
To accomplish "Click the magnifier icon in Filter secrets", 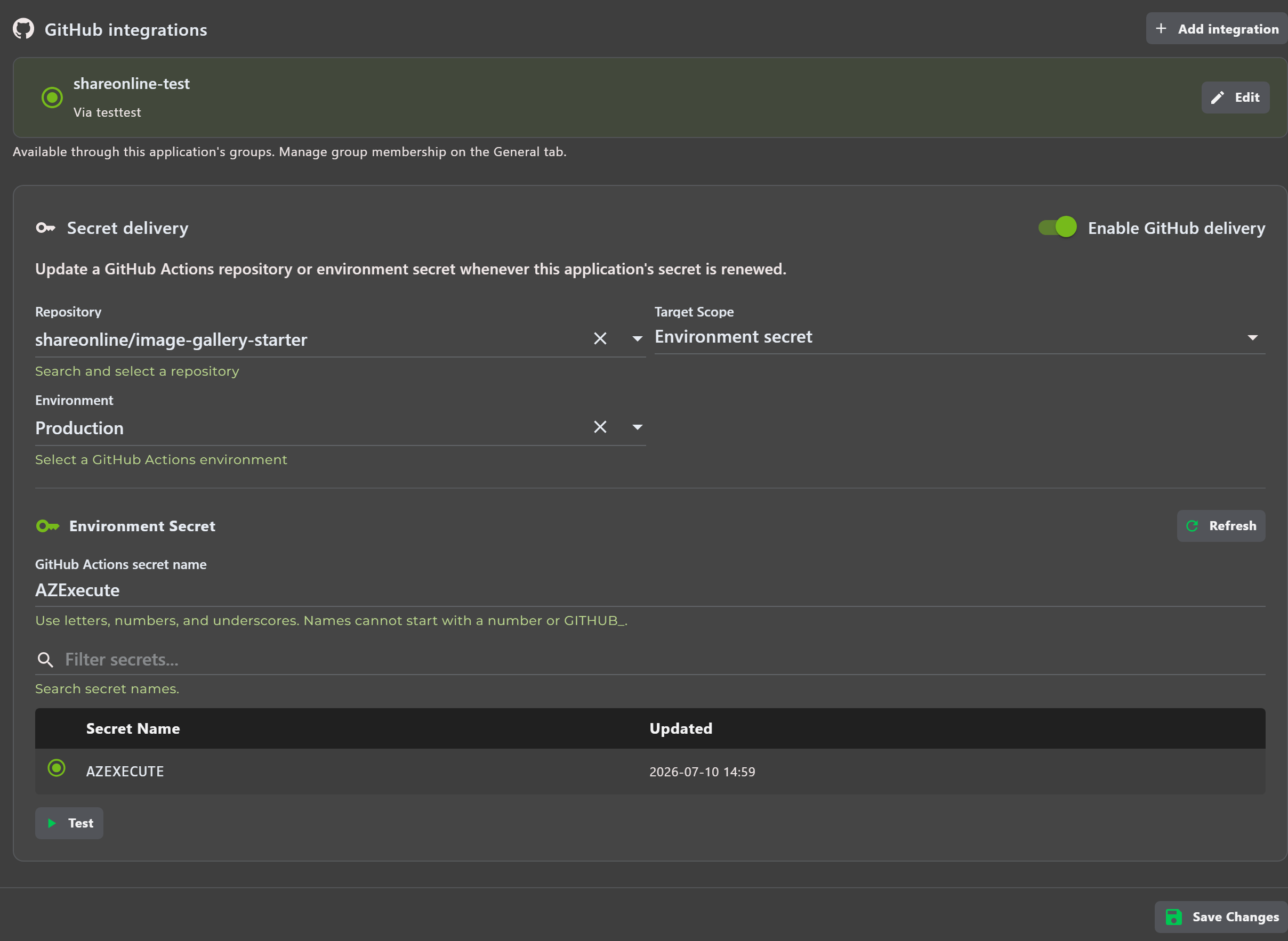I will [45, 660].
